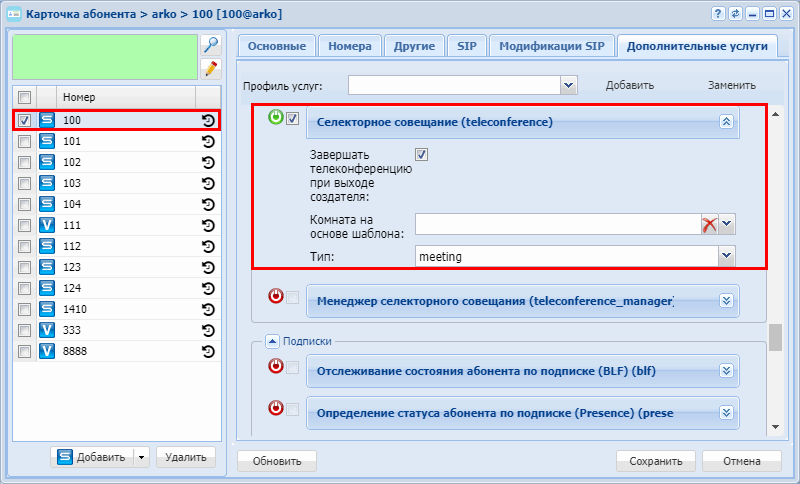Click SIP type icon of row 101
The height and width of the screenshot is (484, 800).
[47, 141]
